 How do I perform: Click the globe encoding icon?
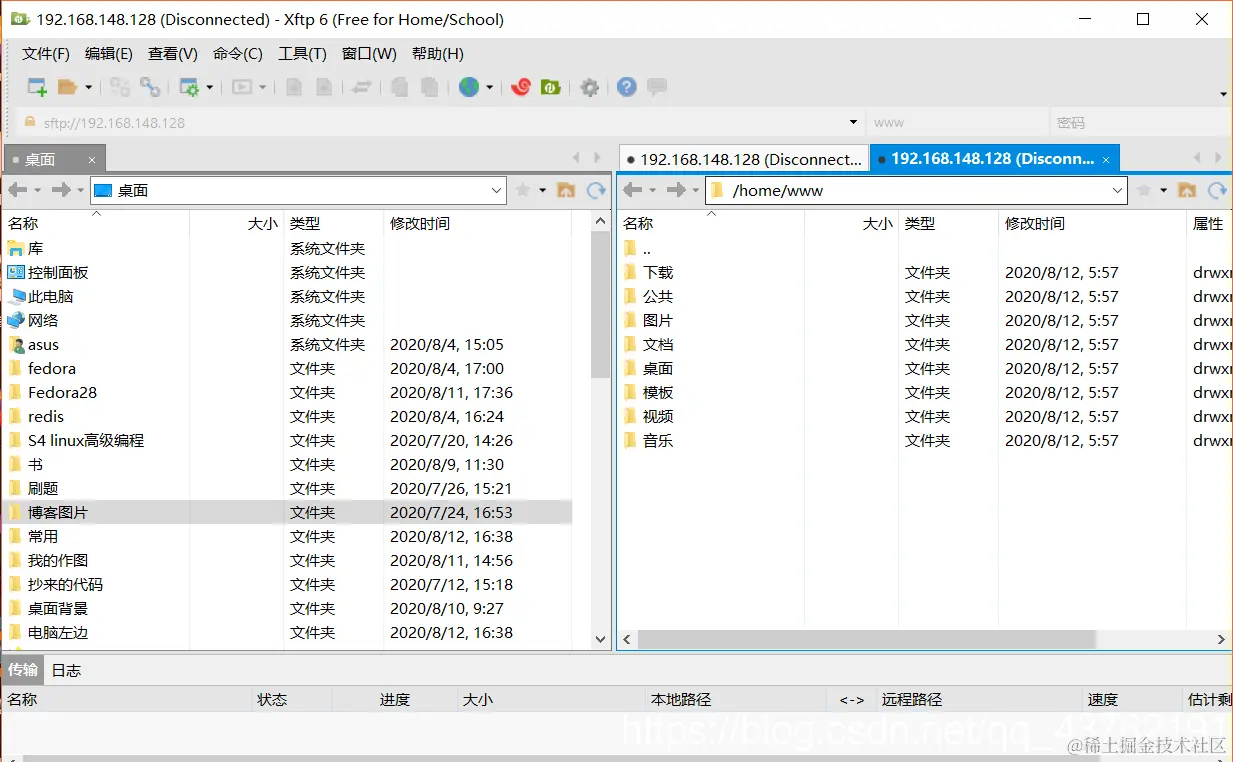point(468,87)
